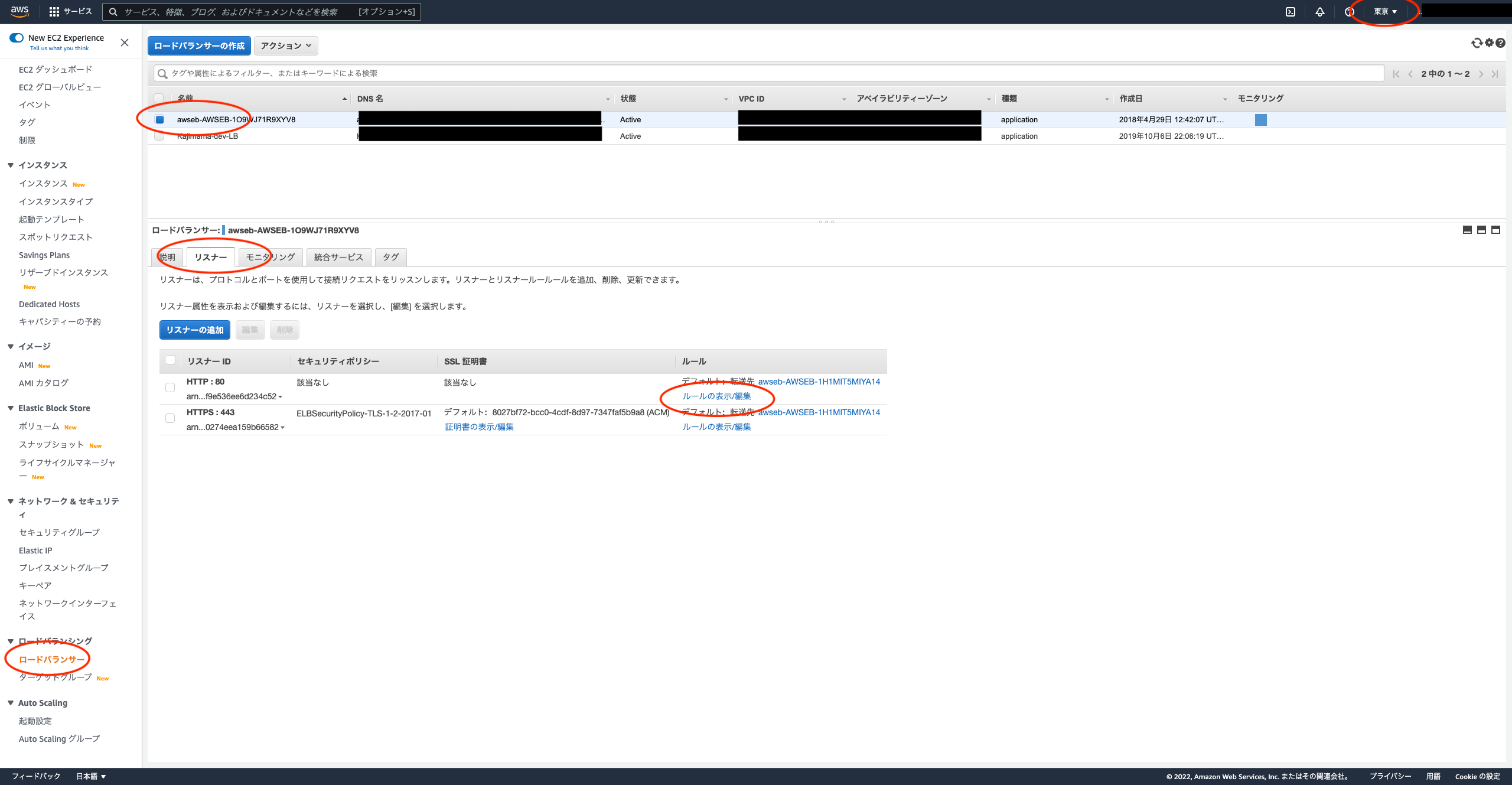The height and width of the screenshot is (785, 1512).
Task: Focus the load balancer filter input field
Action: pyautogui.click(x=768, y=74)
